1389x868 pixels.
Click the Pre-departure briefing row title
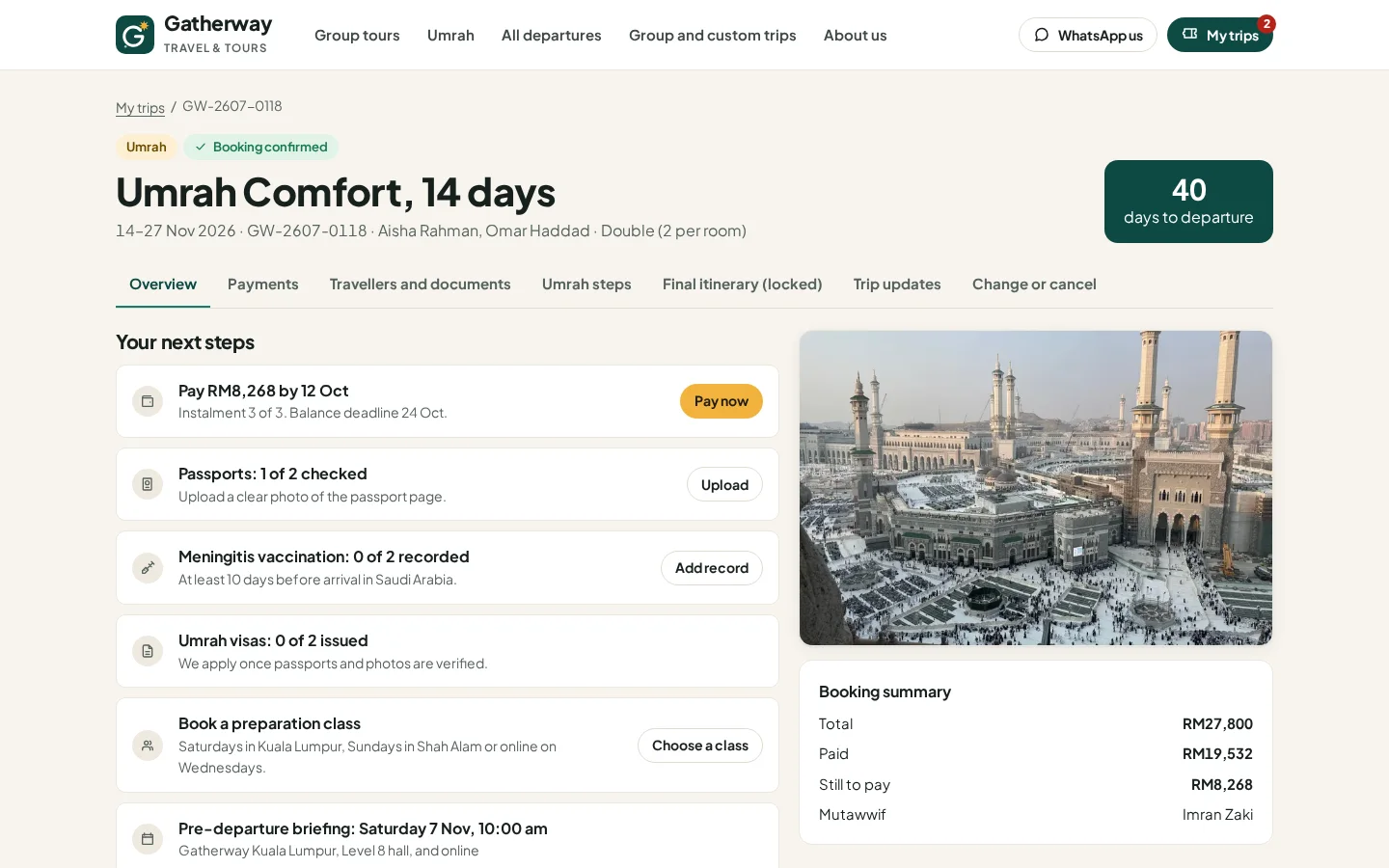363,828
